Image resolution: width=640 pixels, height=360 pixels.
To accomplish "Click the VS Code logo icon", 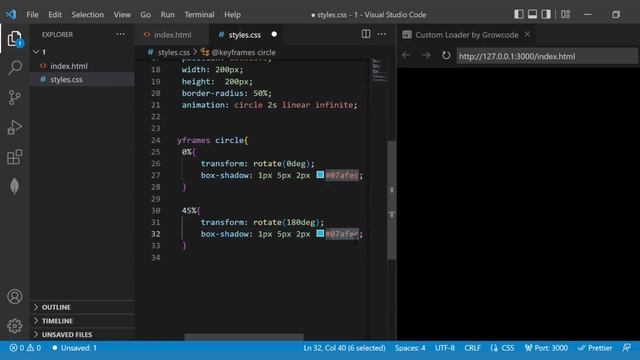I will 11,14.
